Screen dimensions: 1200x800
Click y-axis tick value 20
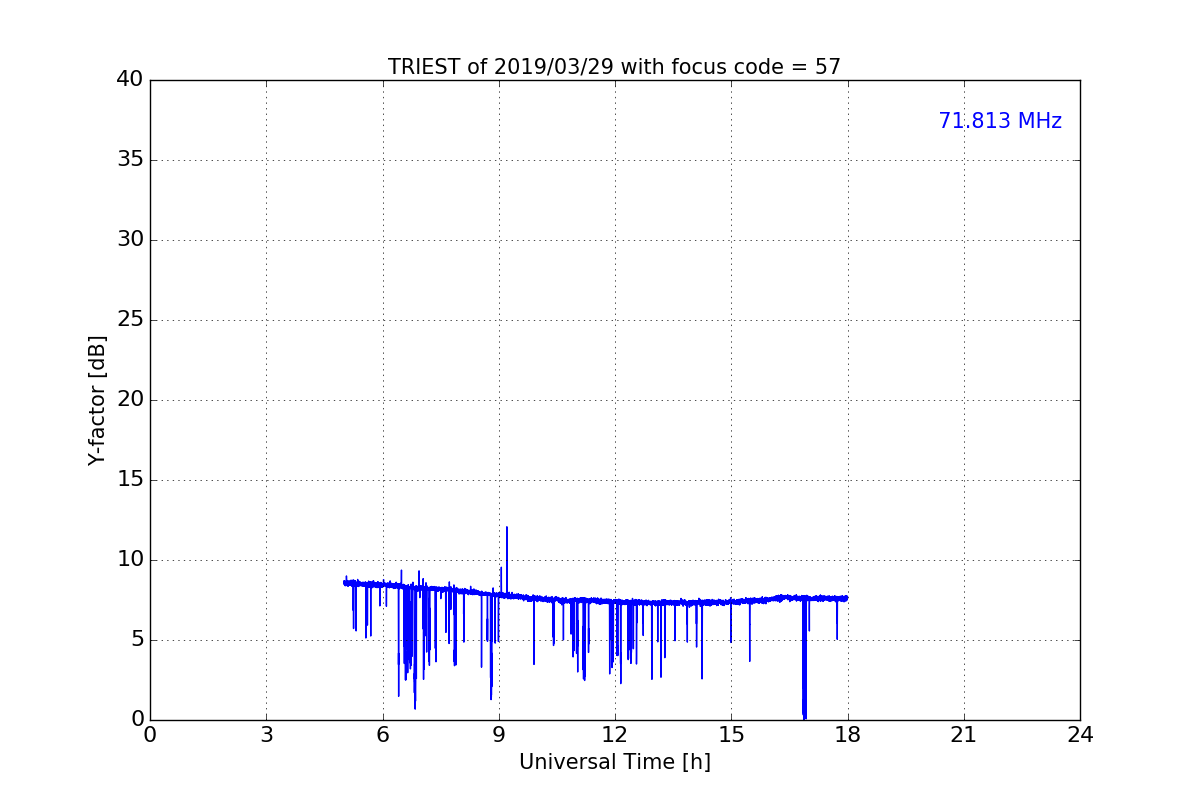point(130,400)
